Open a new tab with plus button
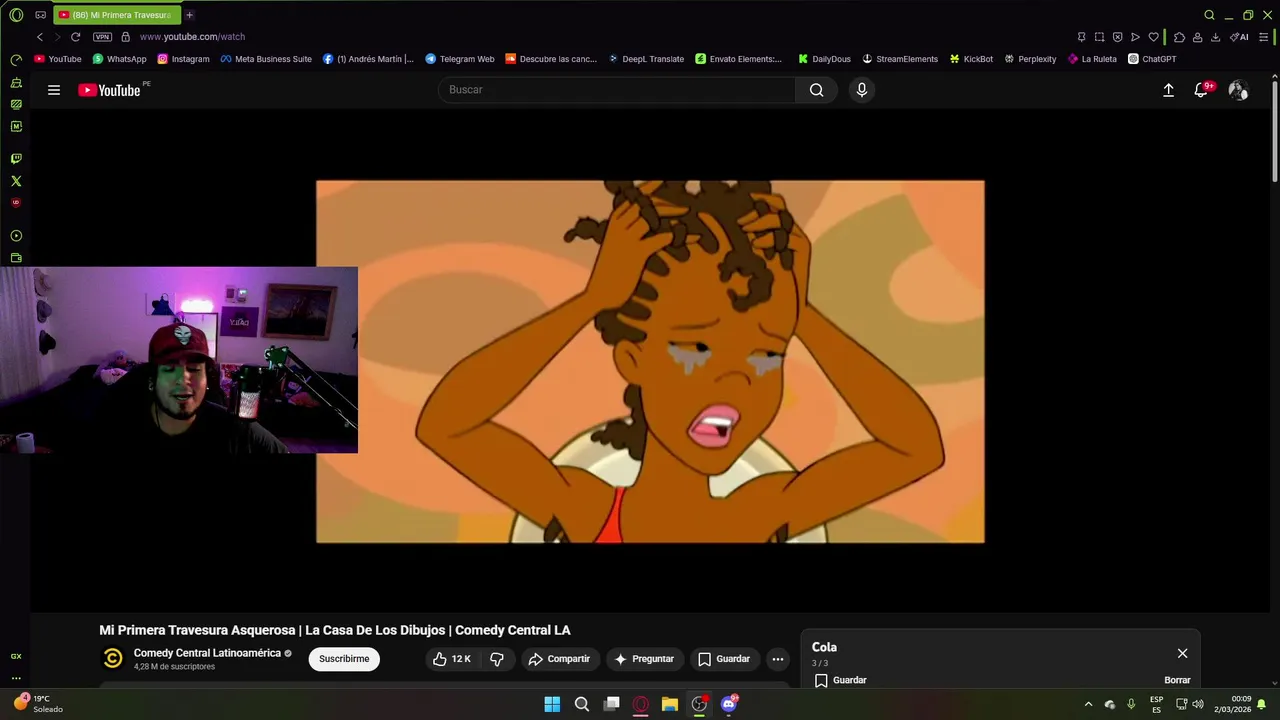Viewport: 1280px width, 720px height. (x=189, y=15)
